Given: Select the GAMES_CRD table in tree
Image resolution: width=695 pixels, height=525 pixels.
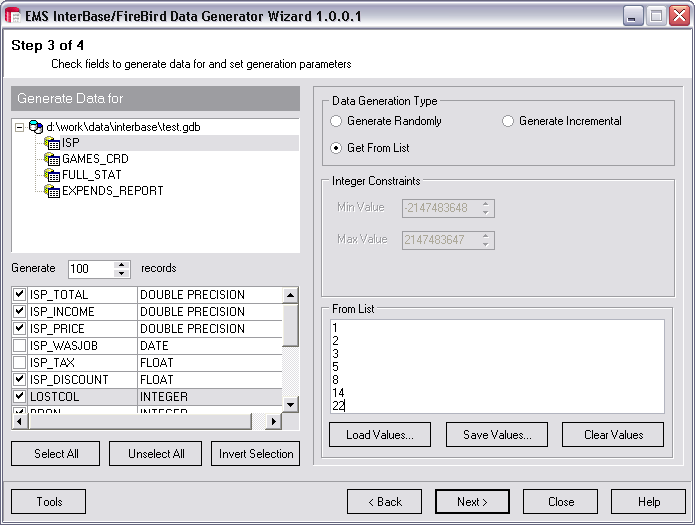Looking at the screenshot, I should [x=95, y=159].
